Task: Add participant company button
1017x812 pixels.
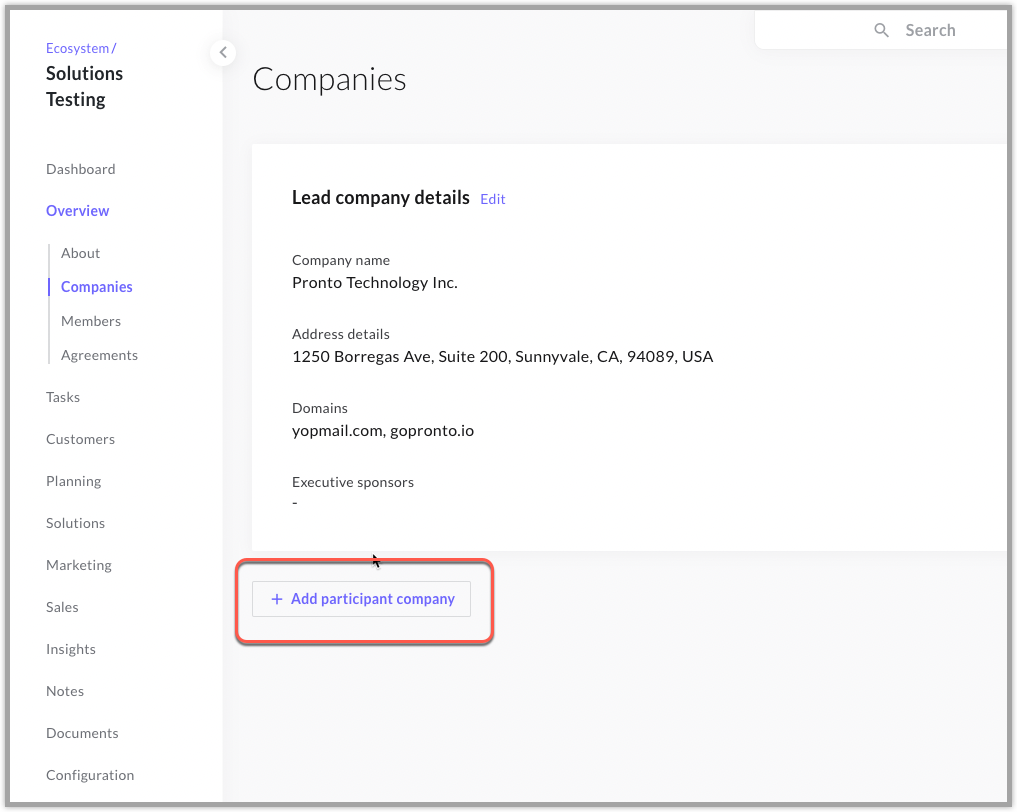Action: (x=361, y=599)
